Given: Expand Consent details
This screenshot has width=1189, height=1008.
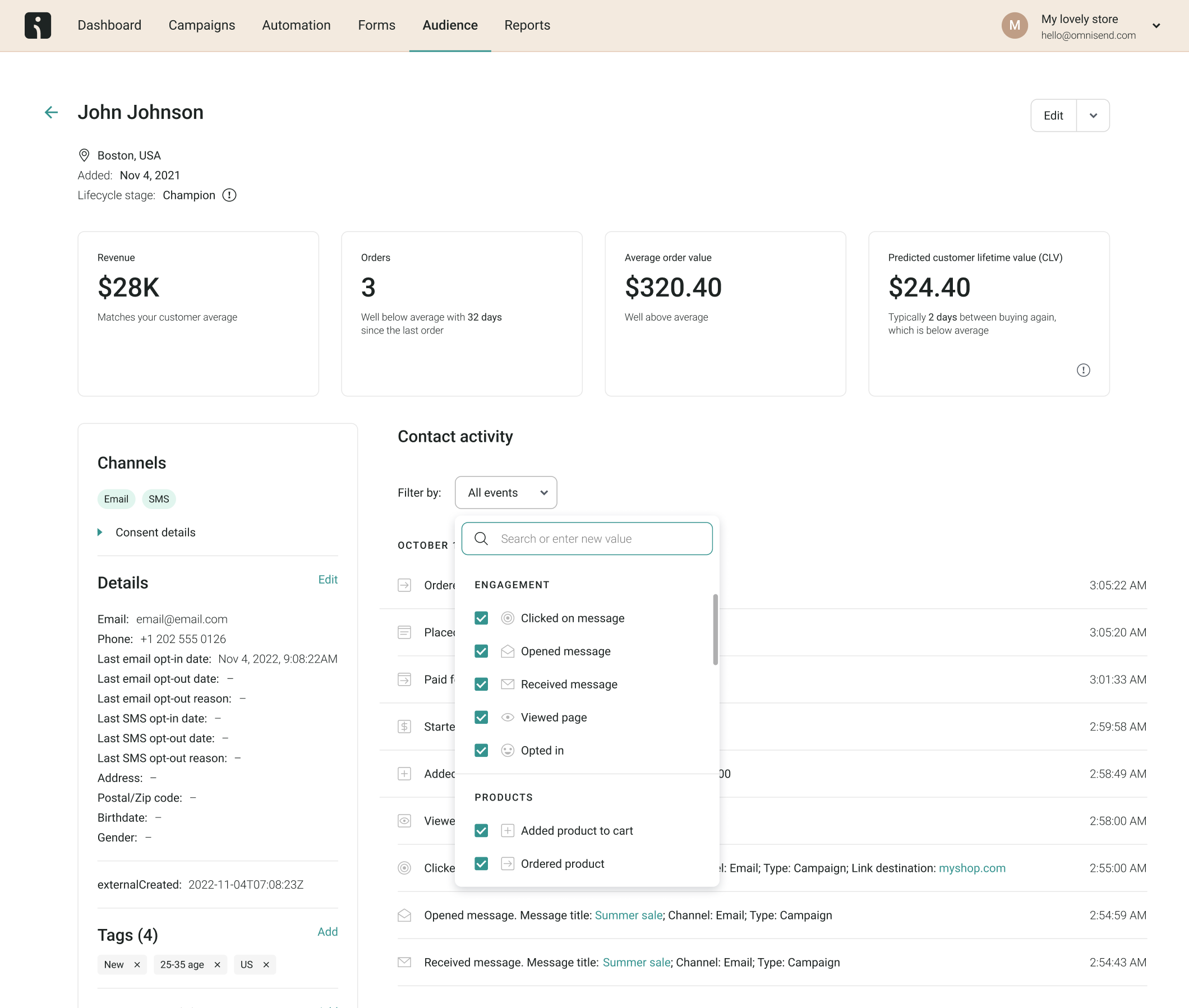Looking at the screenshot, I should click(x=147, y=533).
